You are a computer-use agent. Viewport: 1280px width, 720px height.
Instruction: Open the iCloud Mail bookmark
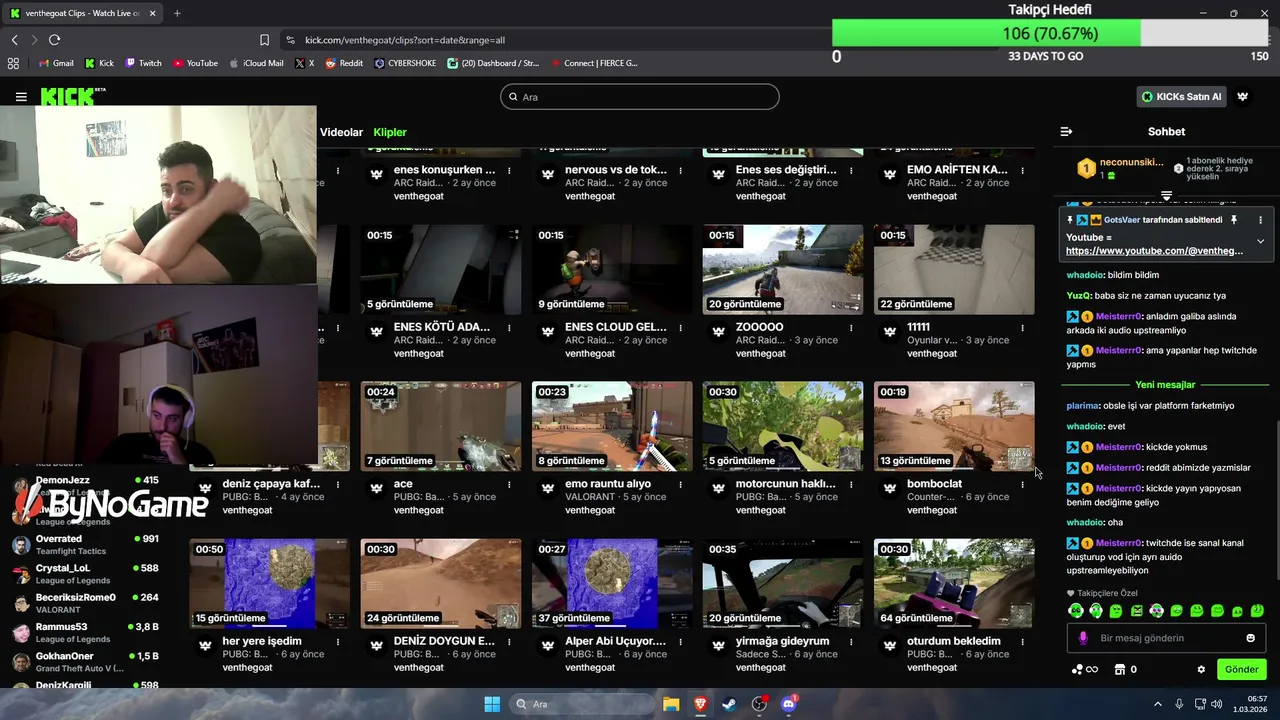coord(256,63)
